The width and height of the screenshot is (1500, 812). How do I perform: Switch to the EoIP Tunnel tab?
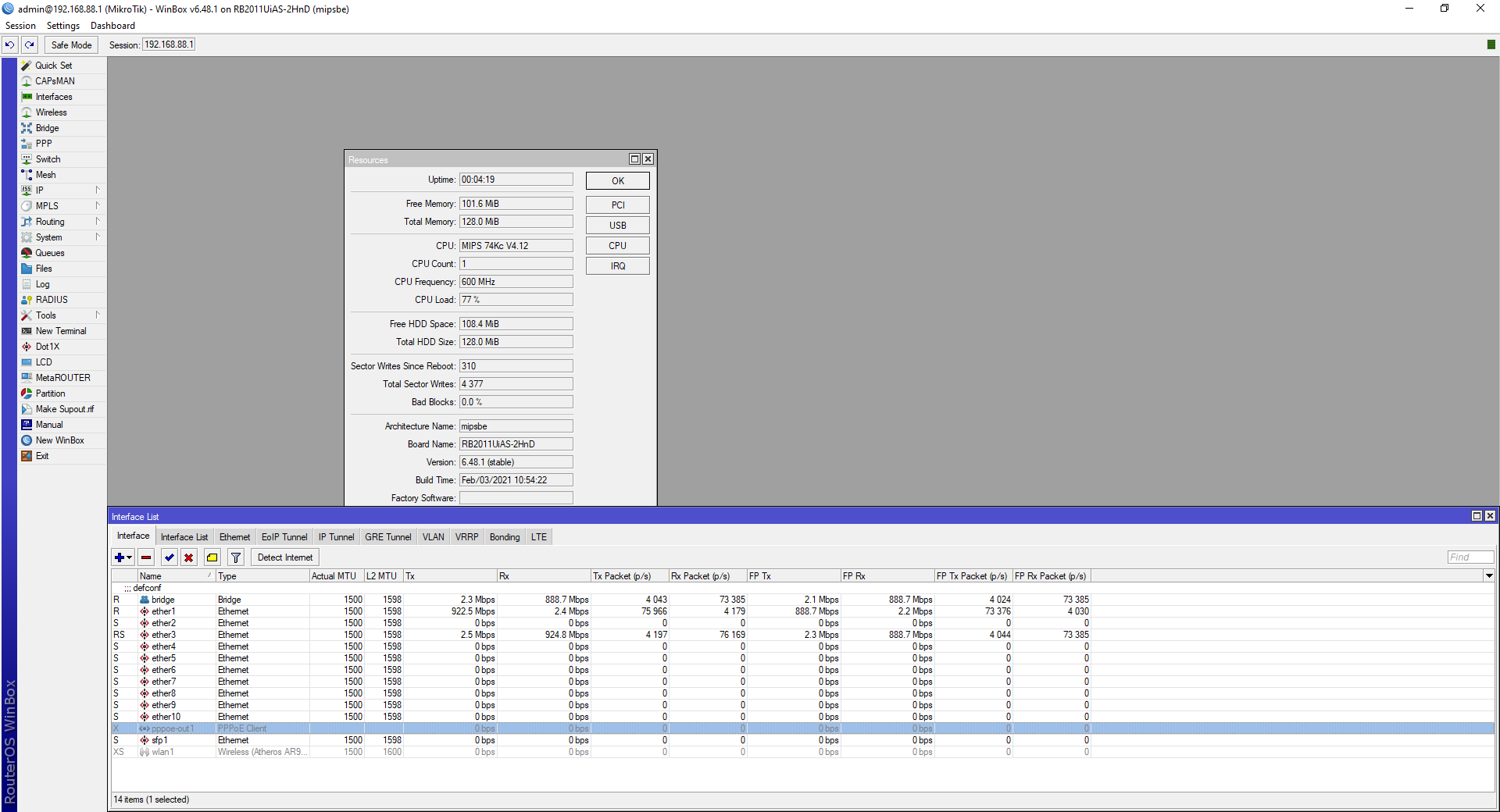[x=284, y=537]
